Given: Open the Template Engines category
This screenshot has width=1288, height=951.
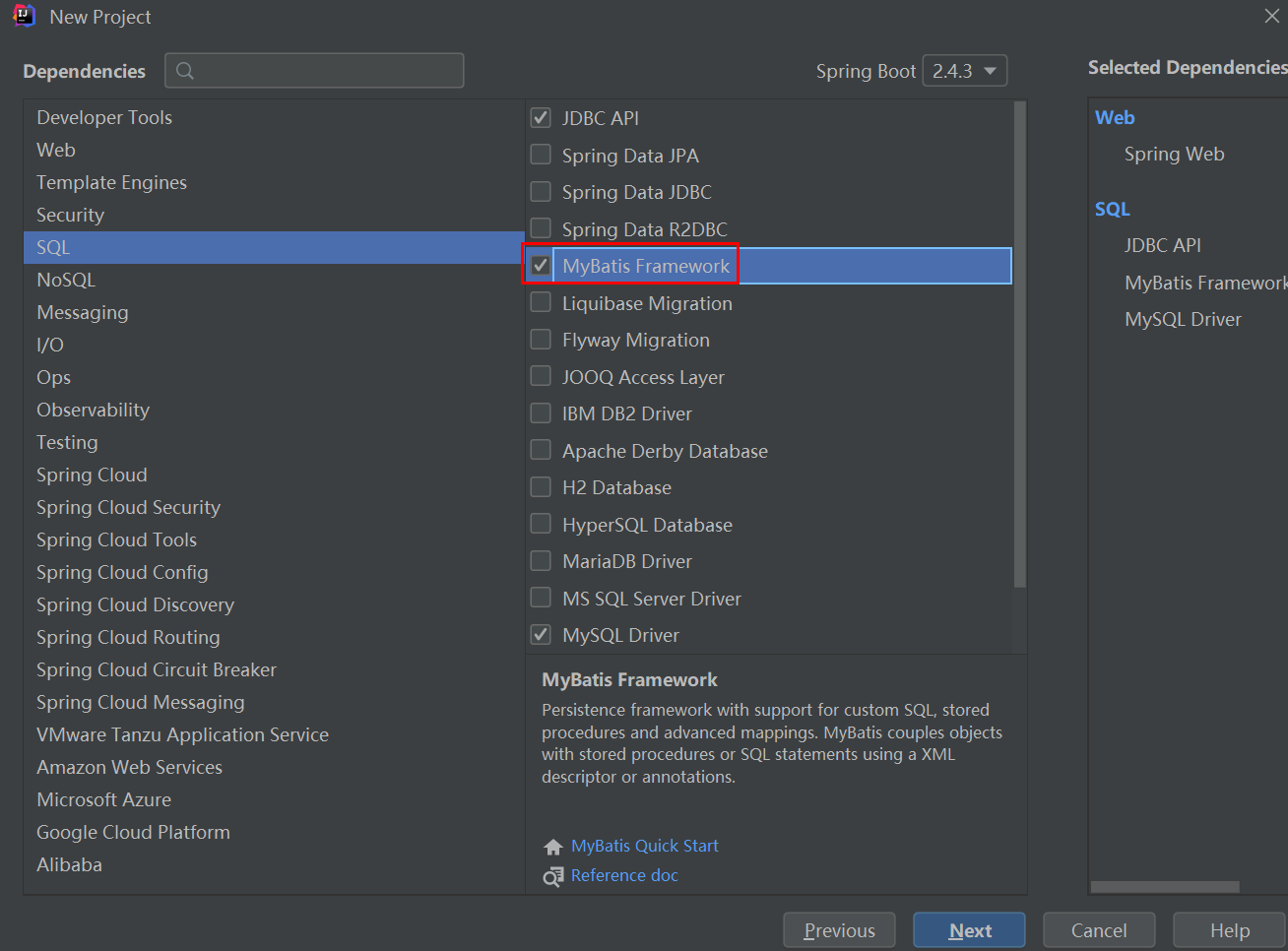Looking at the screenshot, I should (x=274, y=182).
